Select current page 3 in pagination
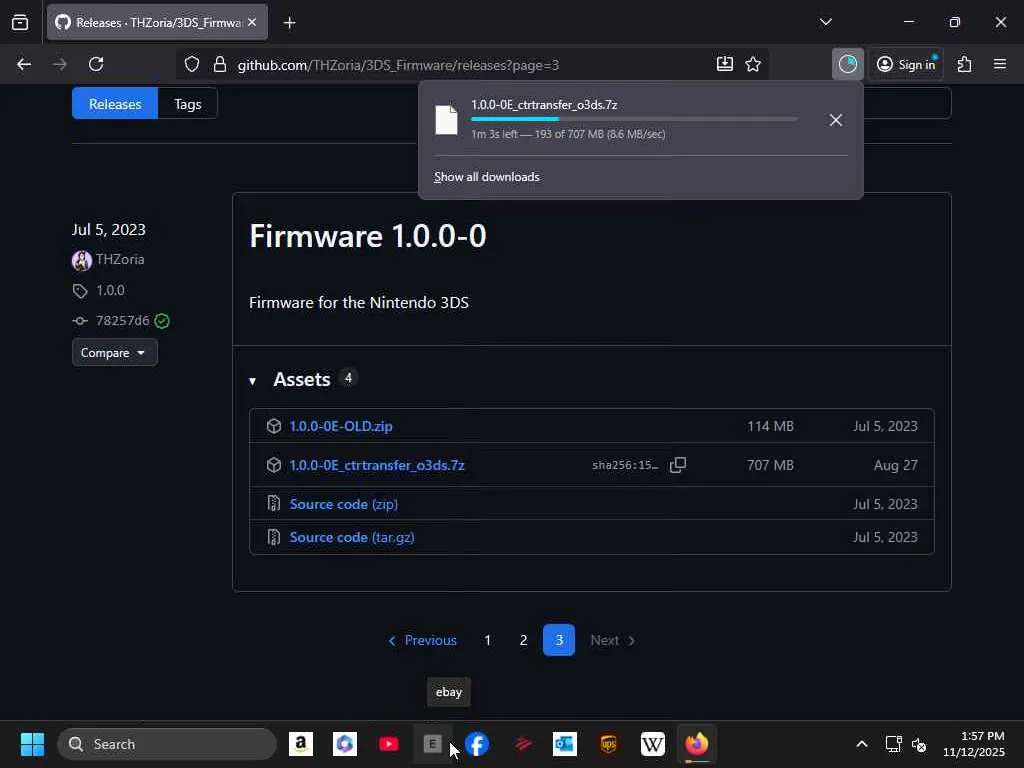The width and height of the screenshot is (1024, 768). (x=559, y=641)
